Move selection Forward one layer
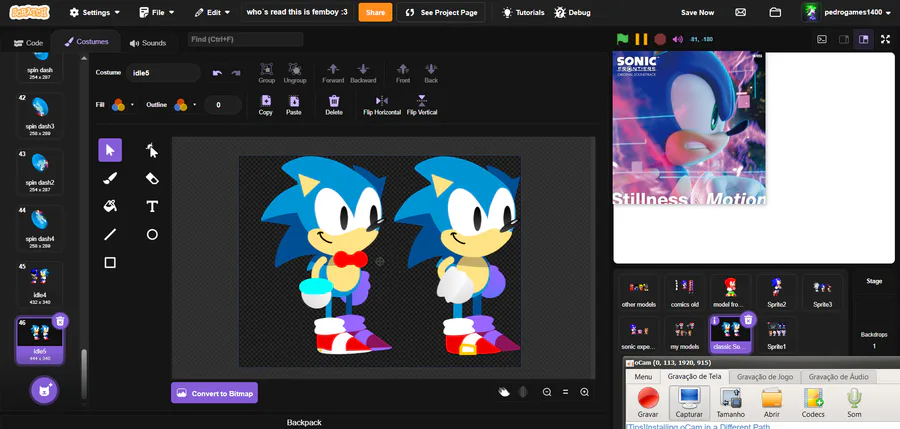This screenshot has width=900, height=429. (x=333, y=73)
